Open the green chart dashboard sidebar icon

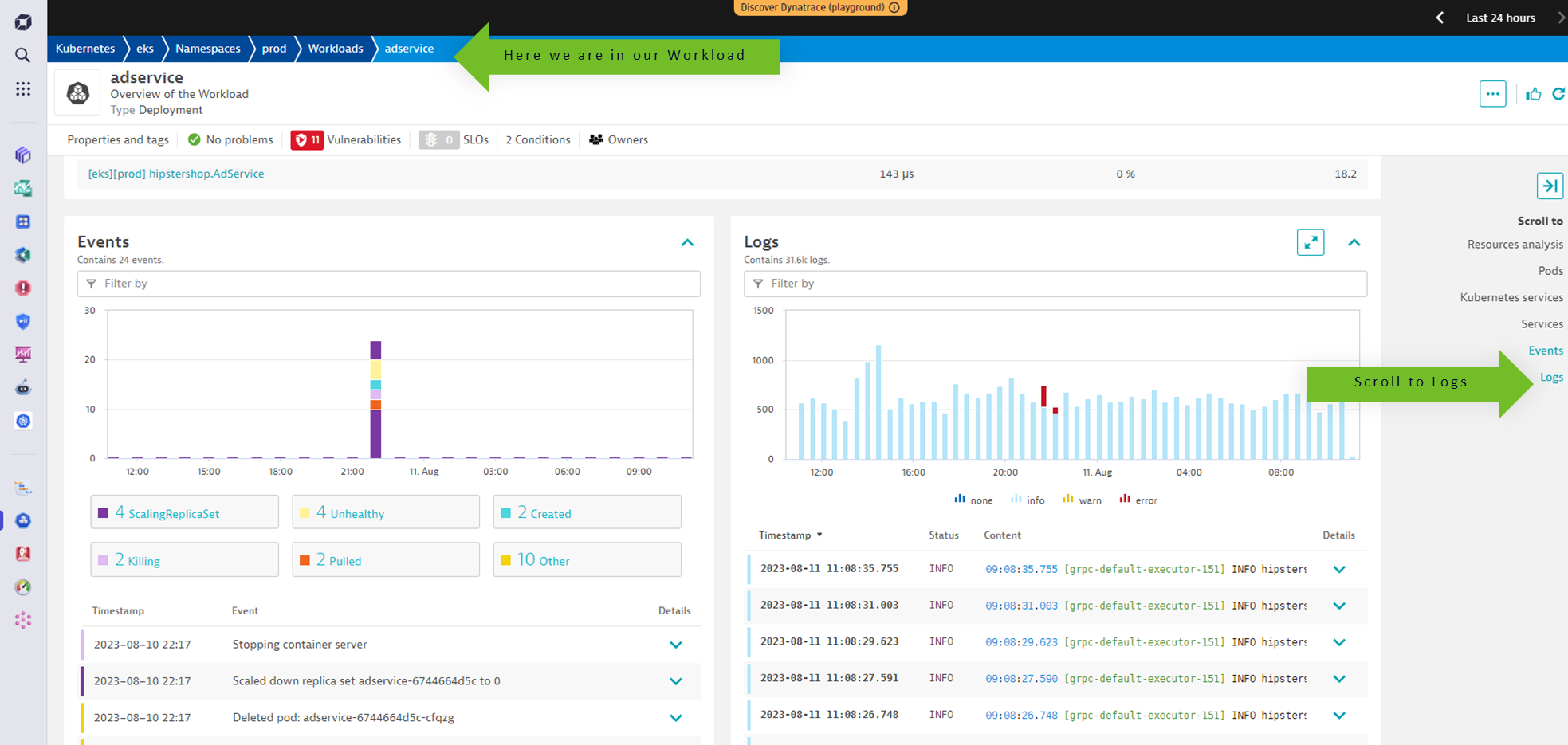pyautogui.click(x=23, y=188)
